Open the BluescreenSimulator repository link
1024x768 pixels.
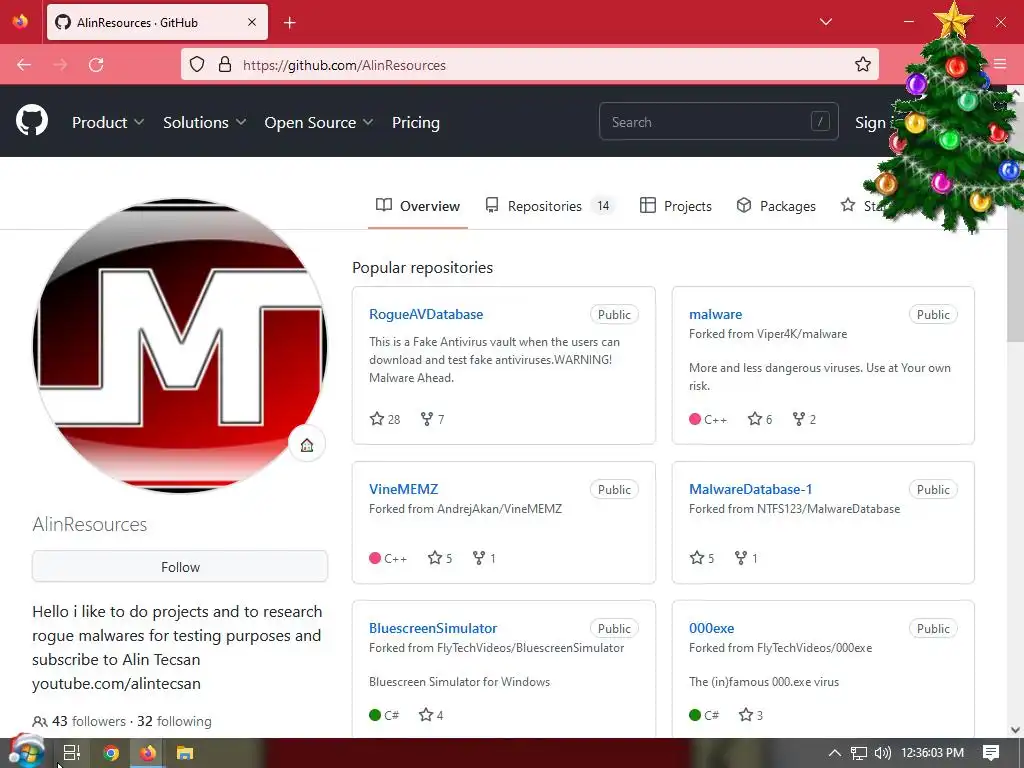433,628
